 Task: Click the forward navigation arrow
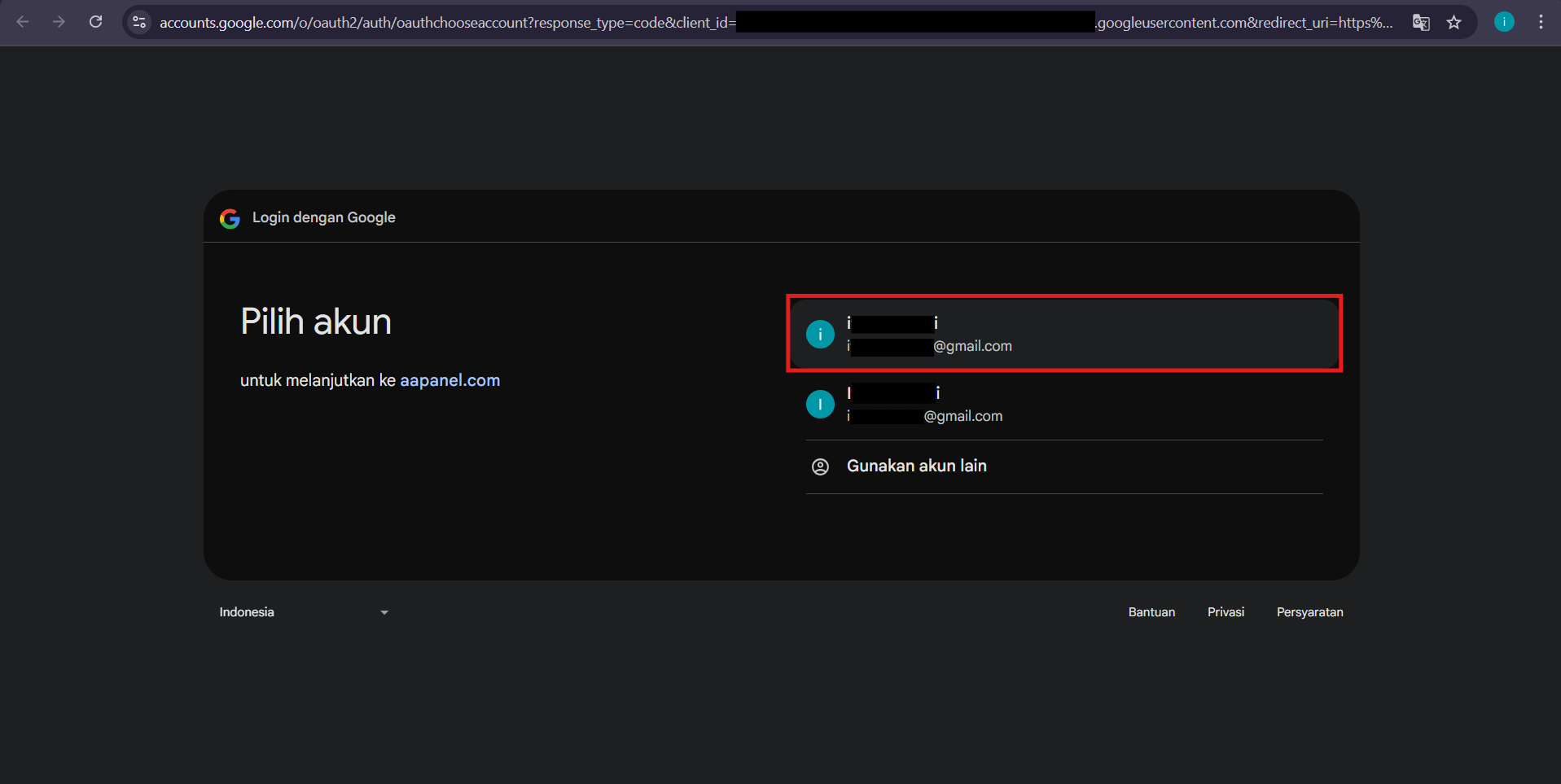click(59, 22)
